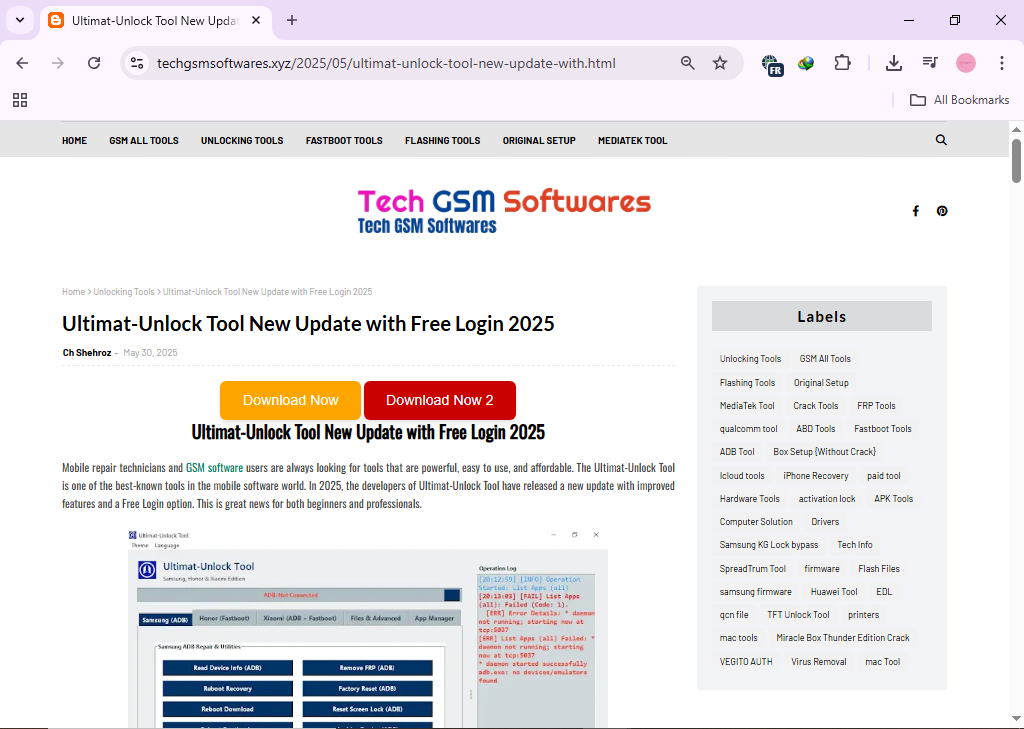Open MEDIATEK TOOL menu item
This screenshot has width=1024, height=729.
(x=633, y=140)
